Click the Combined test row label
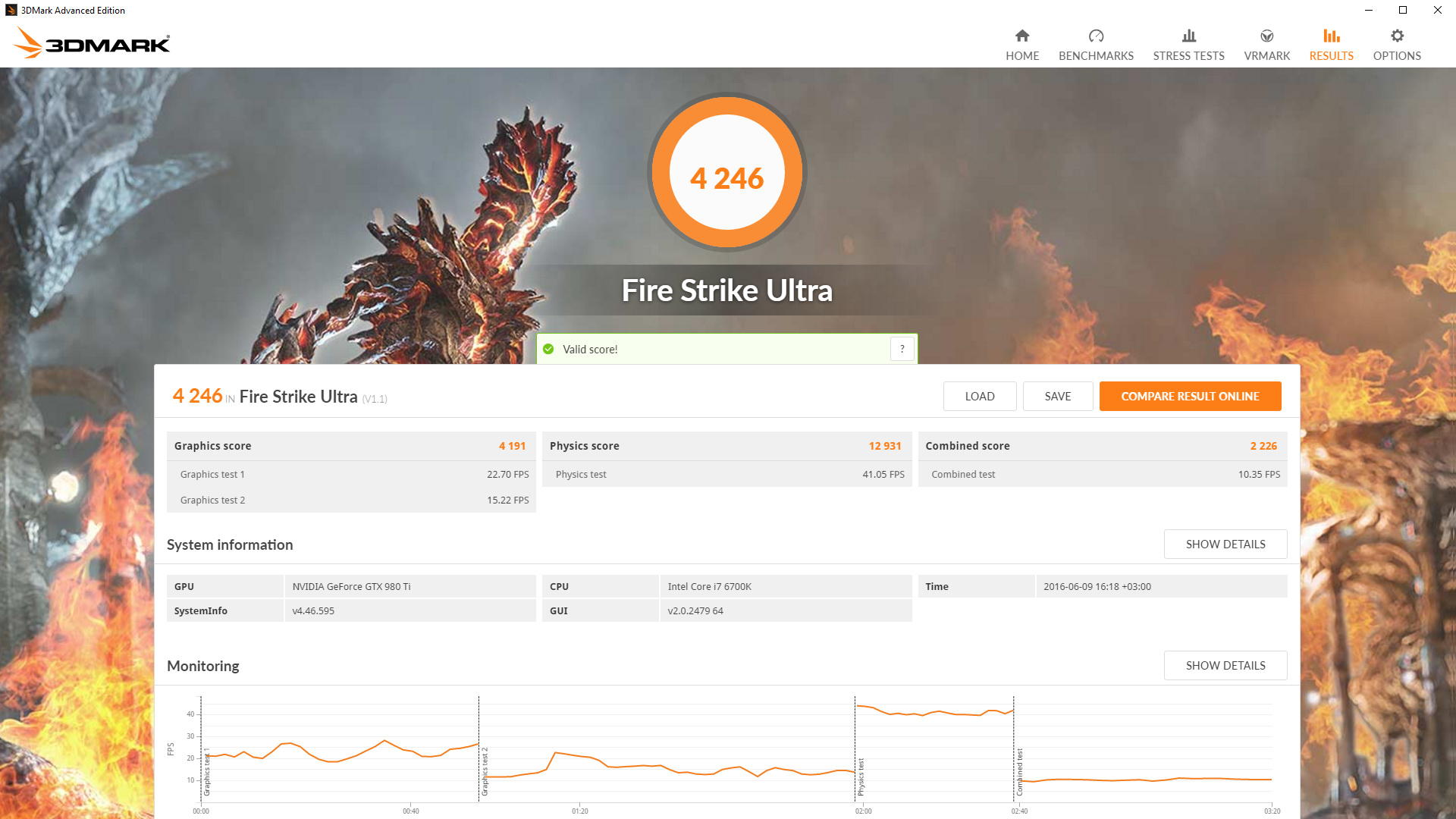1456x819 pixels. pyautogui.click(x=963, y=474)
